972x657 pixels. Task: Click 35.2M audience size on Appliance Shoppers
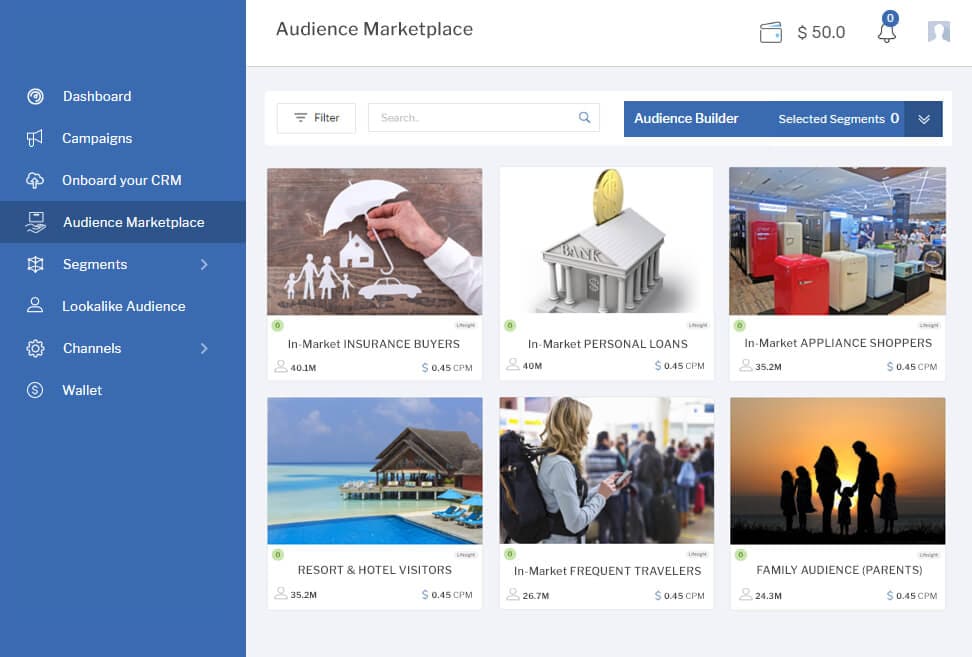coord(768,367)
